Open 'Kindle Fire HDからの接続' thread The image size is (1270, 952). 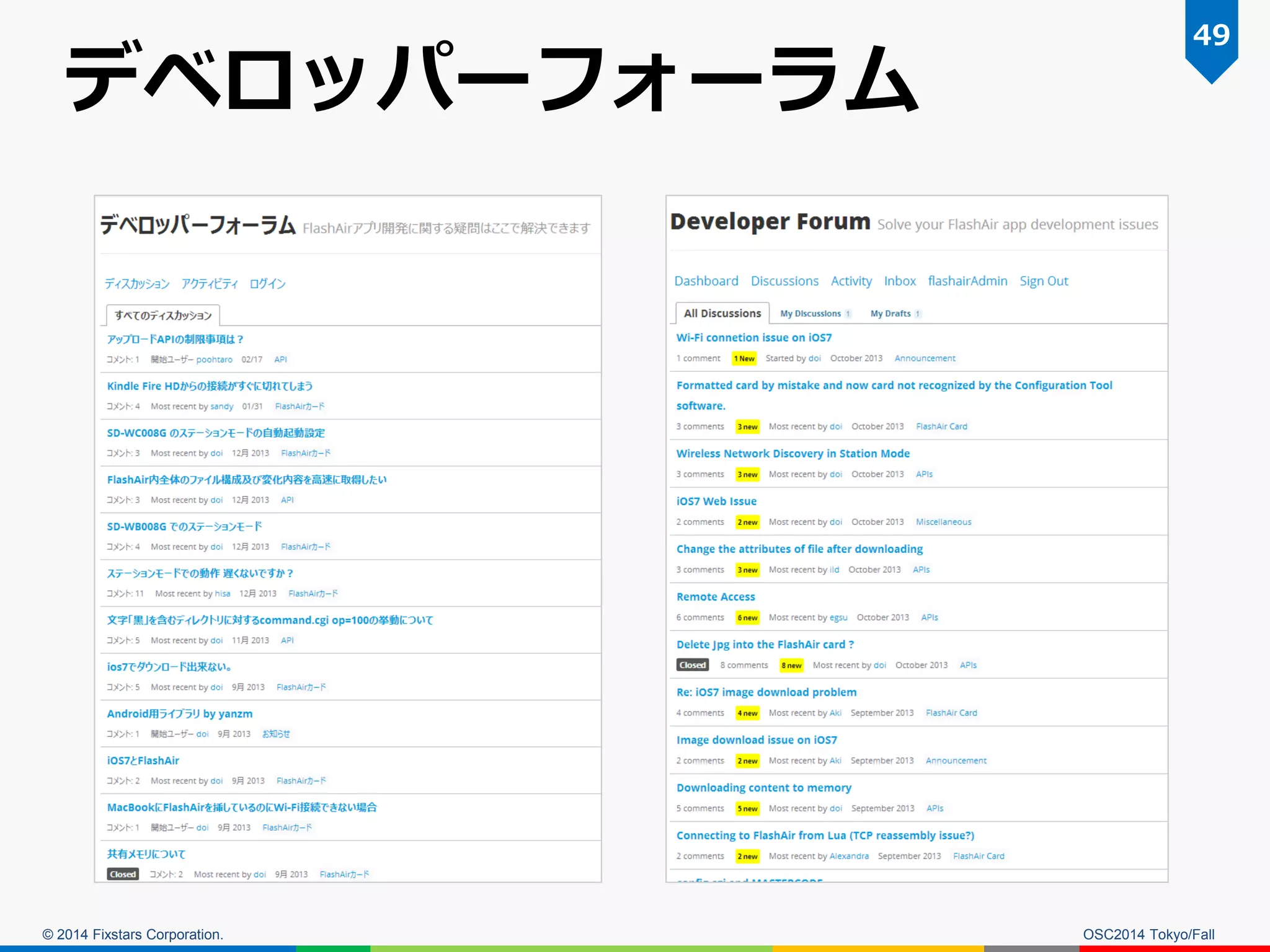pos(210,386)
